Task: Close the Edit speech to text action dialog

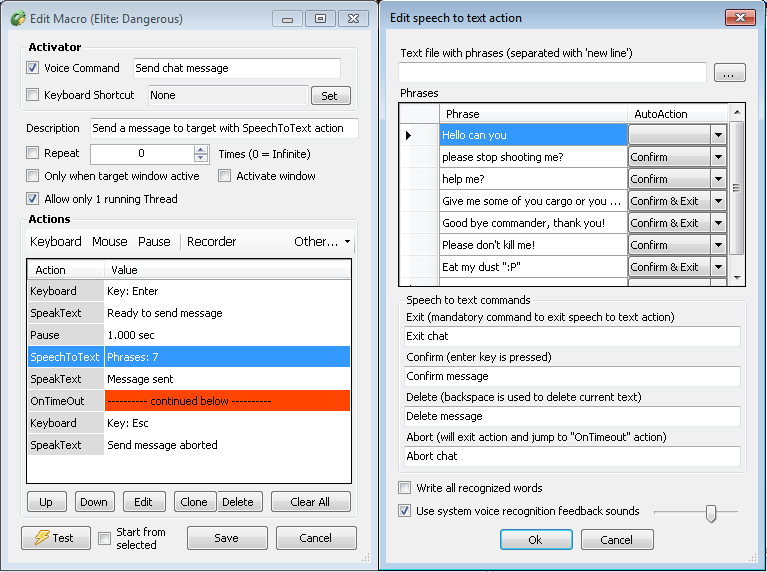Action: pyautogui.click(x=740, y=18)
